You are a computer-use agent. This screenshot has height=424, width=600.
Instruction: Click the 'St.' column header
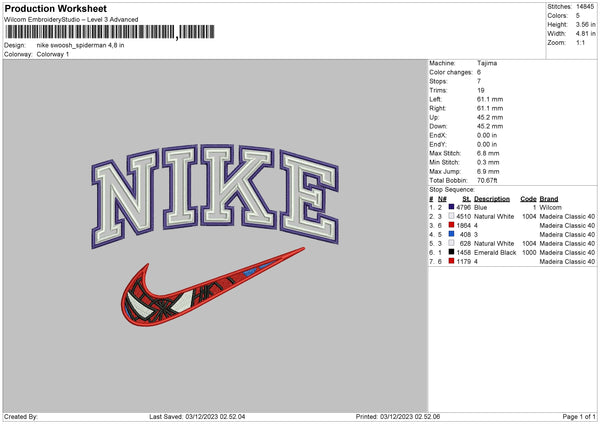tap(466, 199)
